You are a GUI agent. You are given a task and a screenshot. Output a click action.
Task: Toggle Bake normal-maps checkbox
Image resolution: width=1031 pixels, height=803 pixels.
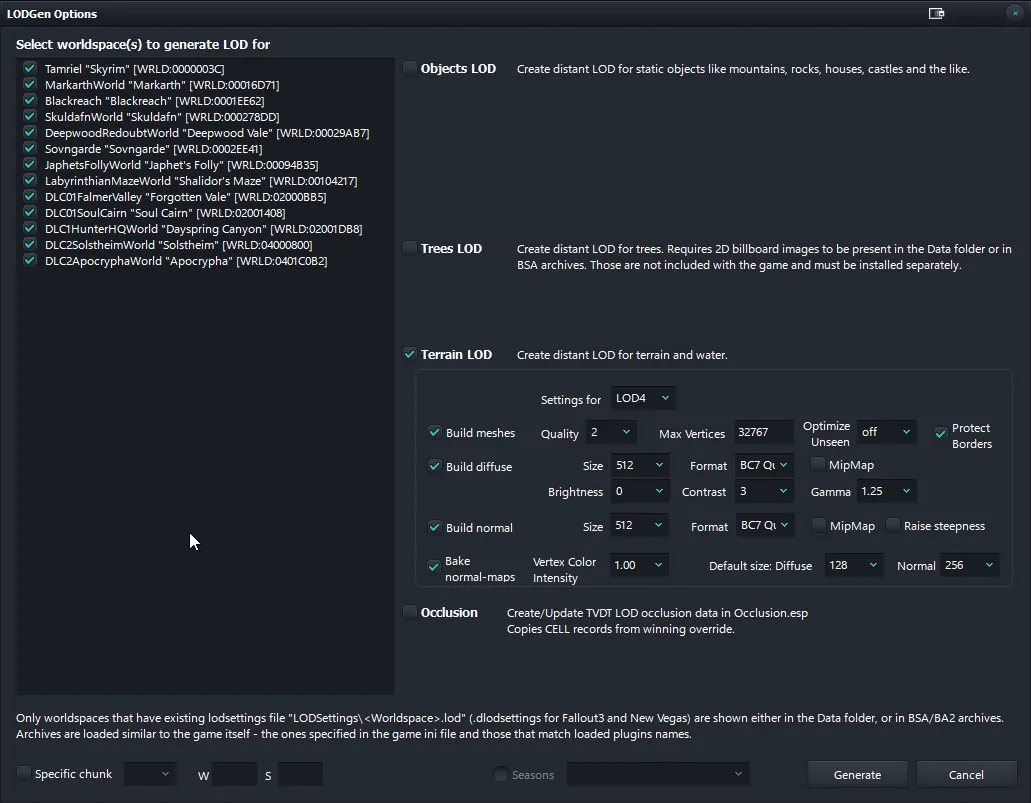point(433,566)
